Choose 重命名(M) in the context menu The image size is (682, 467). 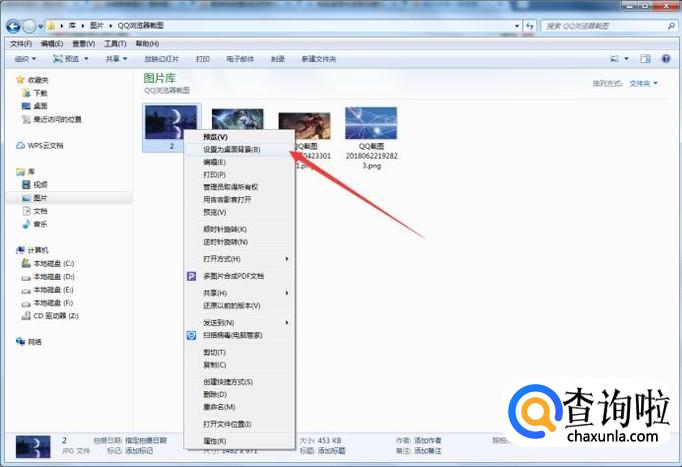coord(238,407)
